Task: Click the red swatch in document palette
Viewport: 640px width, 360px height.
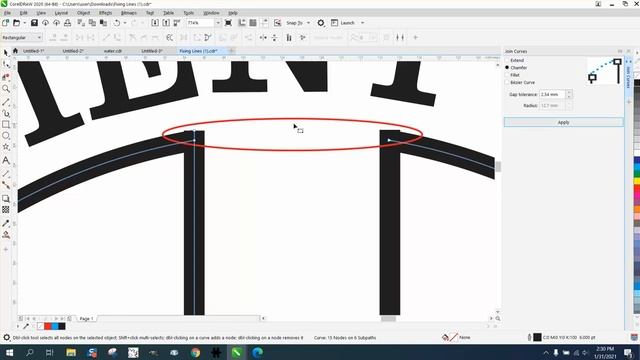Action: [x=48, y=326]
